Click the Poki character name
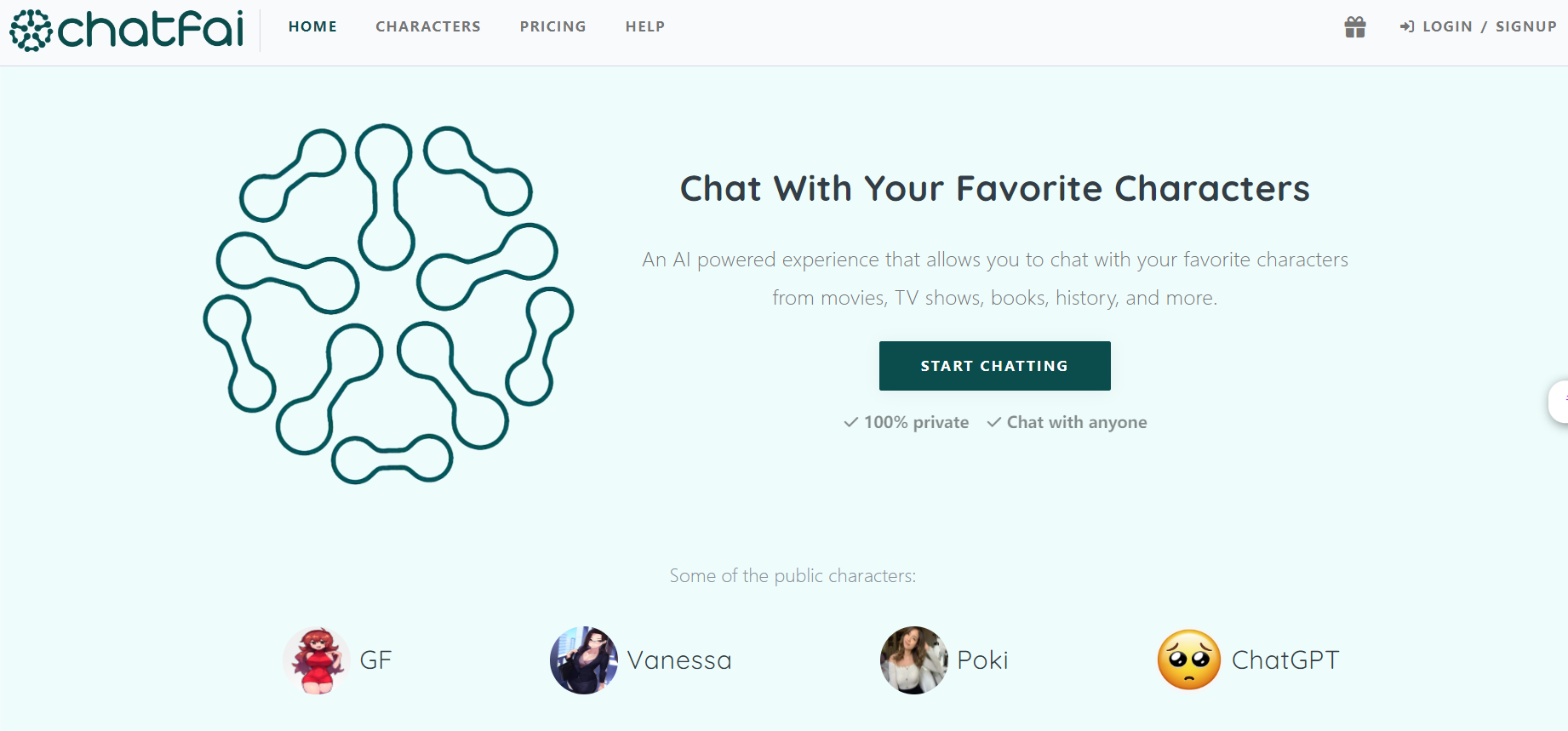 click(x=982, y=660)
